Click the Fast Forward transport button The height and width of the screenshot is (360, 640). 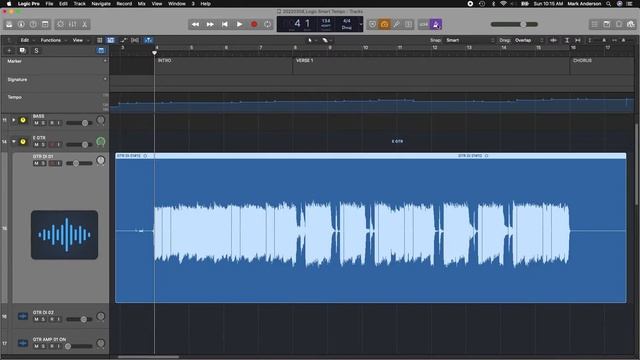coord(210,24)
